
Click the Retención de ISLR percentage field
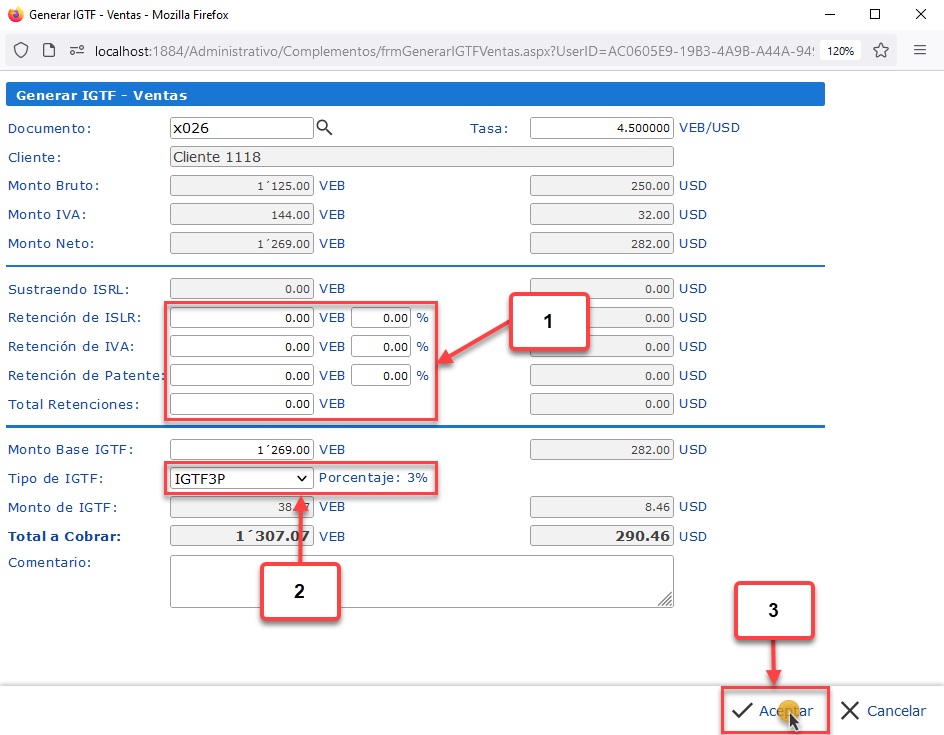click(381, 317)
